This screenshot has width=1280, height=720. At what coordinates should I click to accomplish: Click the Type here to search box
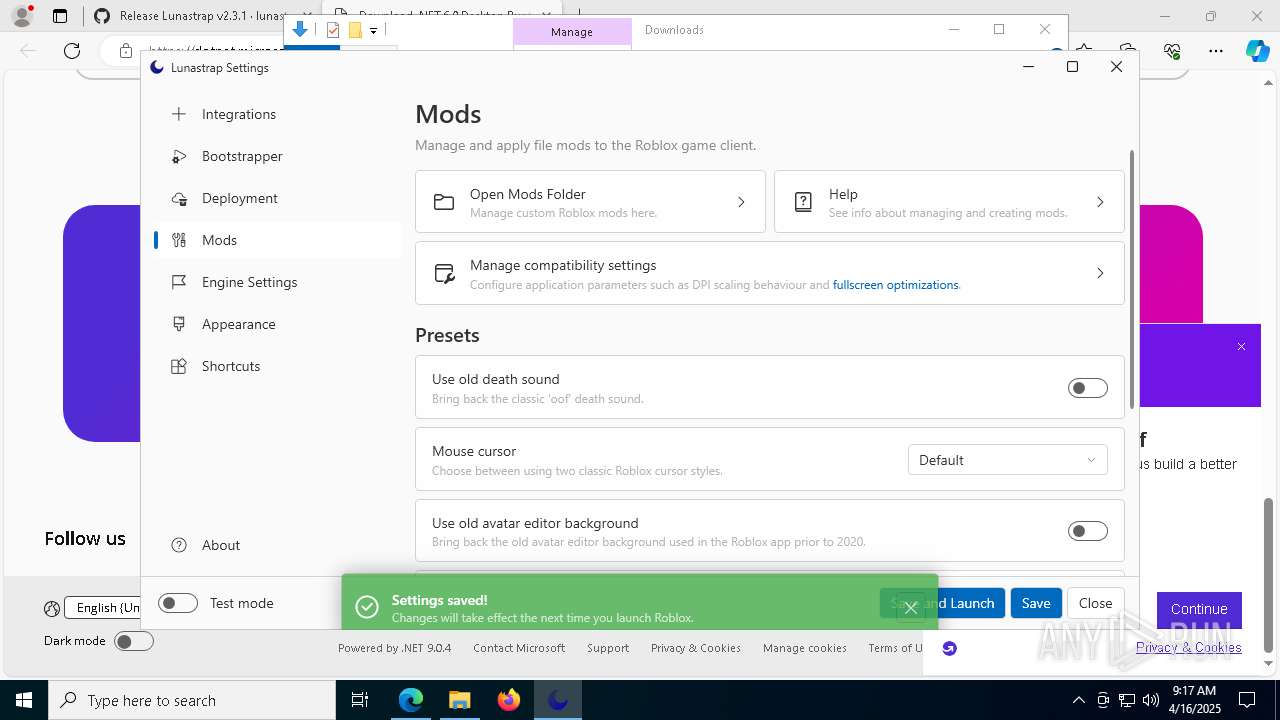(x=192, y=700)
